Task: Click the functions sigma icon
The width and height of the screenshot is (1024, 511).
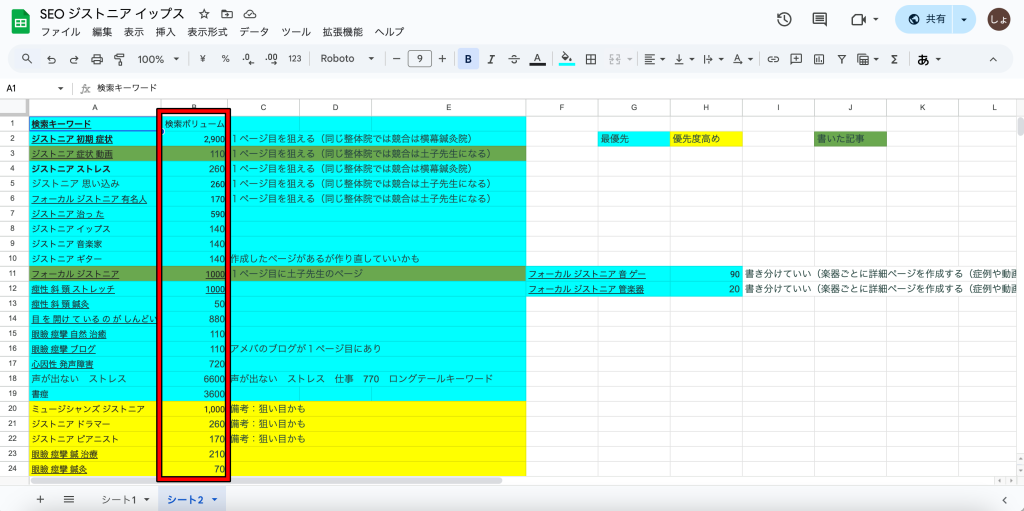Action: click(894, 59)
